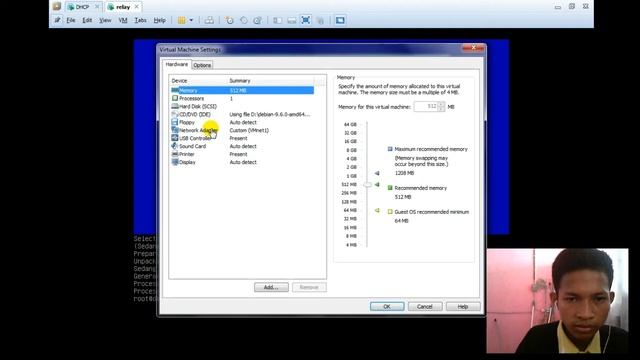640x360 pixels.
Task: Select the USB Controller device icon
Action: tap(175, 138)
